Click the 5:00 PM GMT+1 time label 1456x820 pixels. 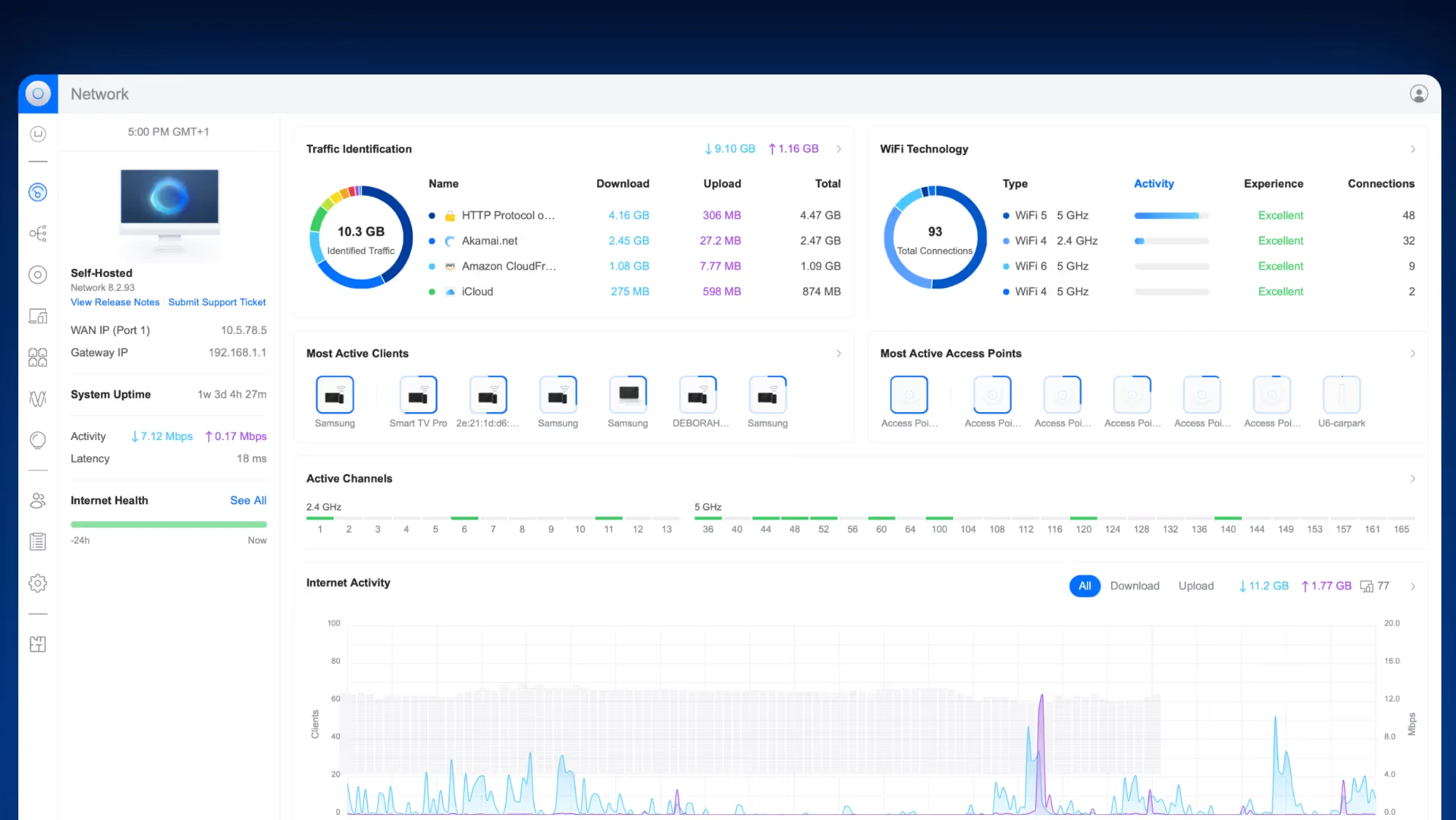pyautogui.click(x=168, y=132)
